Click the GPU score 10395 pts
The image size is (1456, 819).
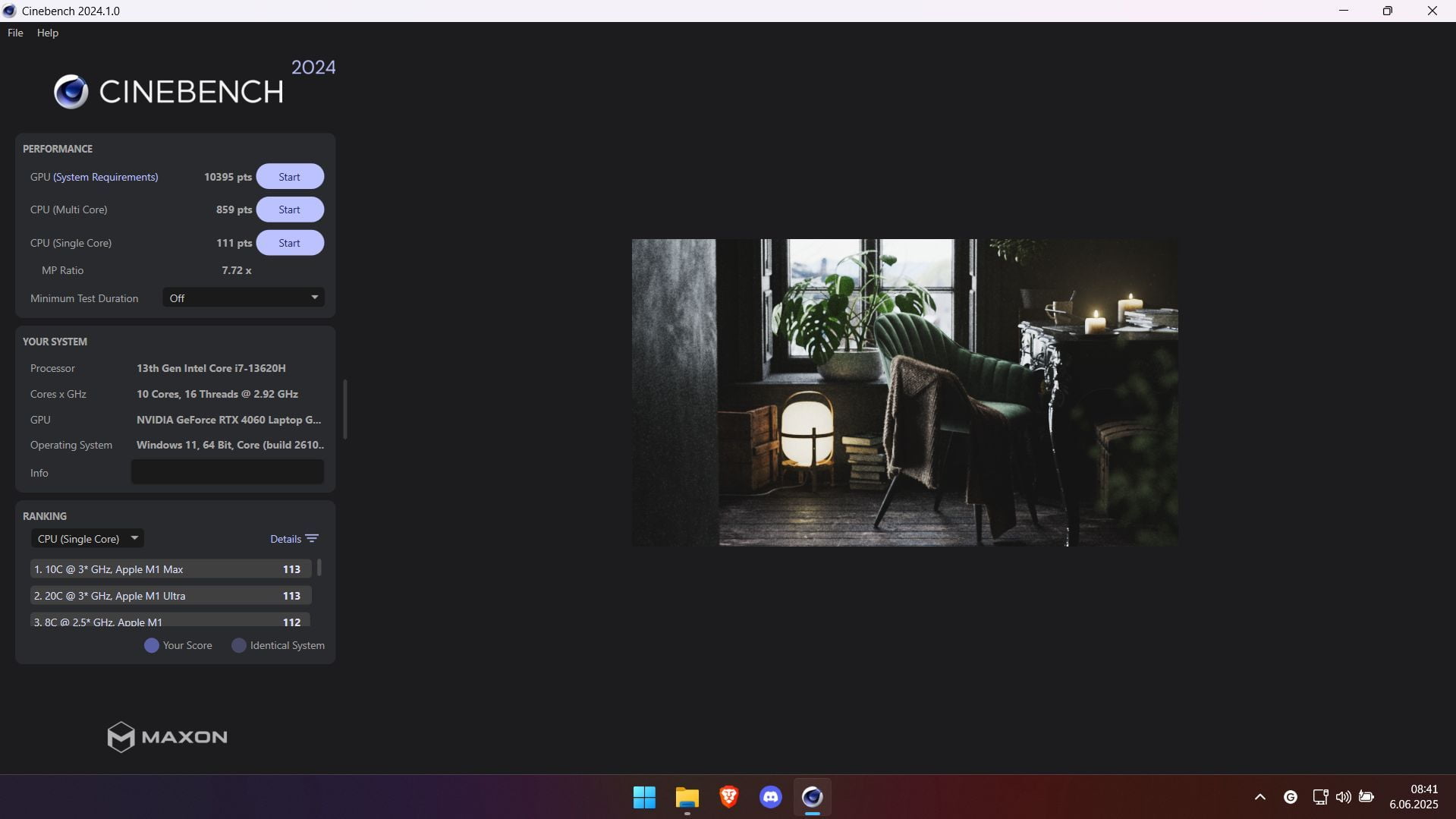(228, 177)
